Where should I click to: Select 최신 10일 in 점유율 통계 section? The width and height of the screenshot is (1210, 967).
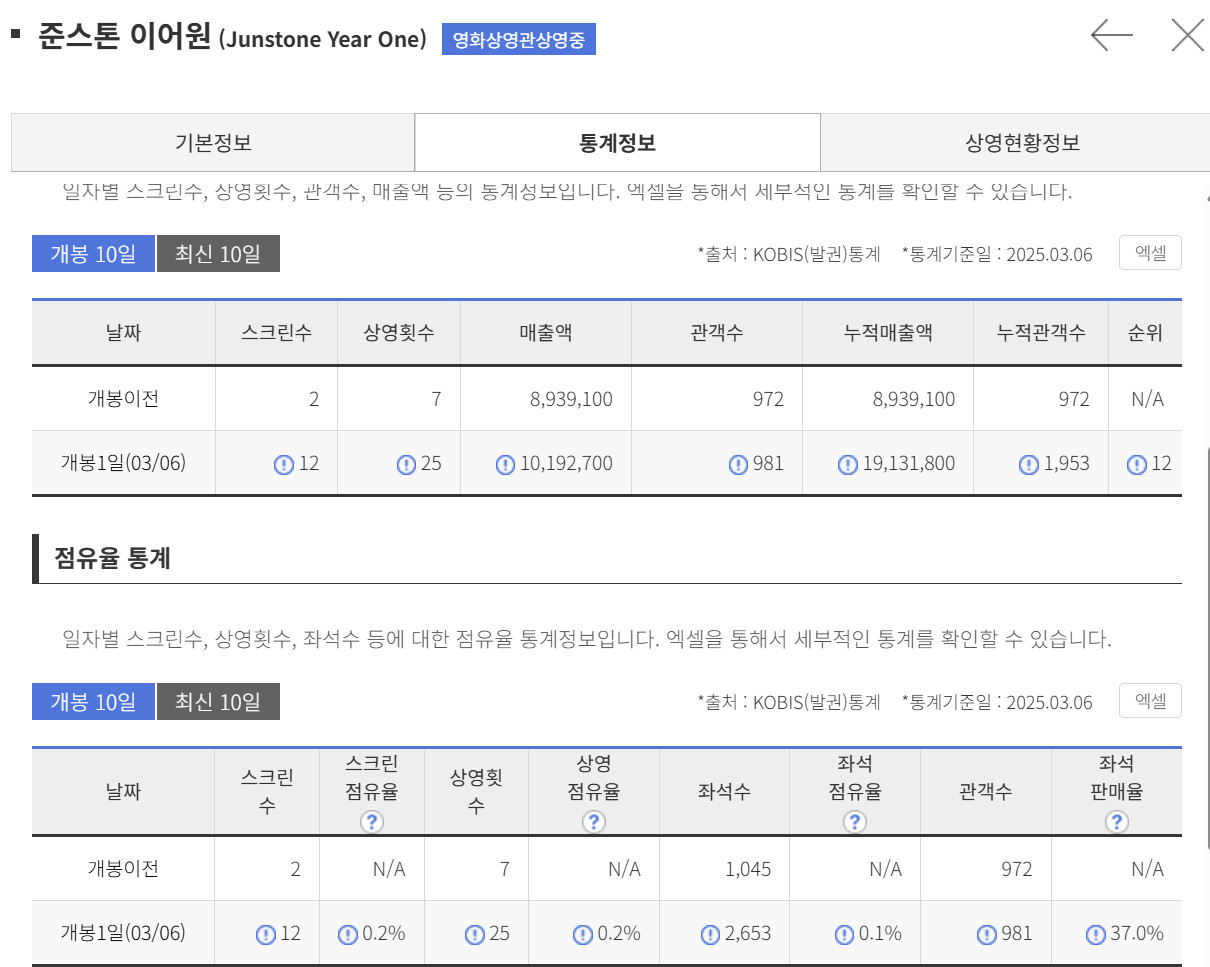pyautogui.click(x=218, y=702)
